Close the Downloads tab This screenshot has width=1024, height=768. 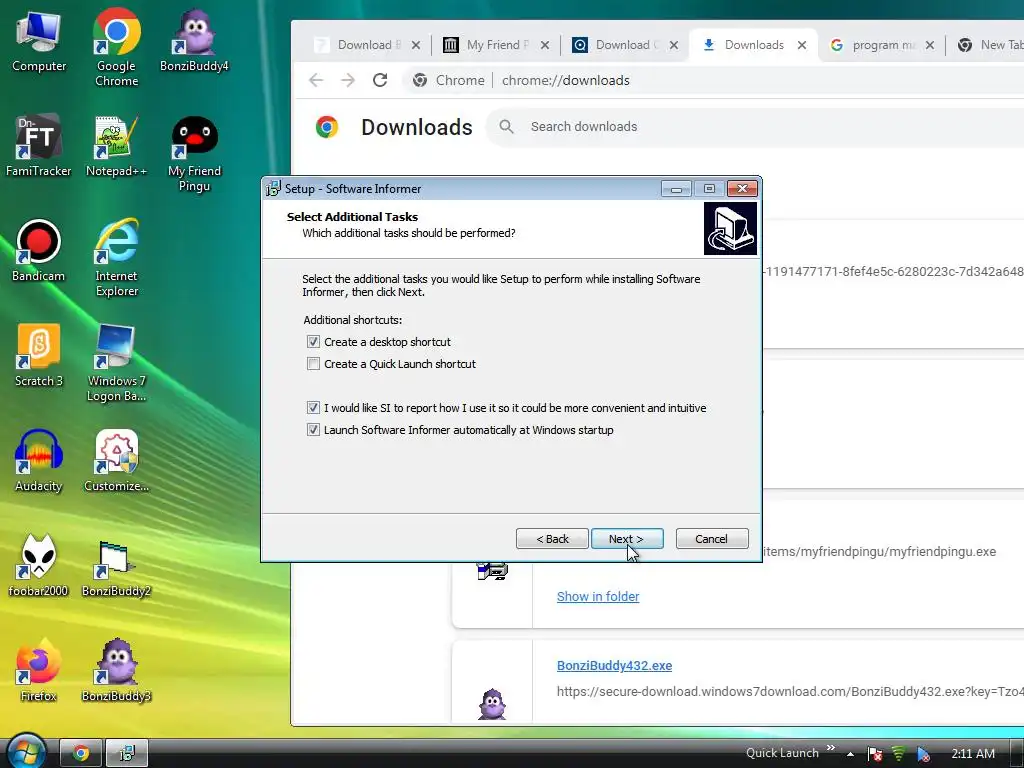pos(802,45)
